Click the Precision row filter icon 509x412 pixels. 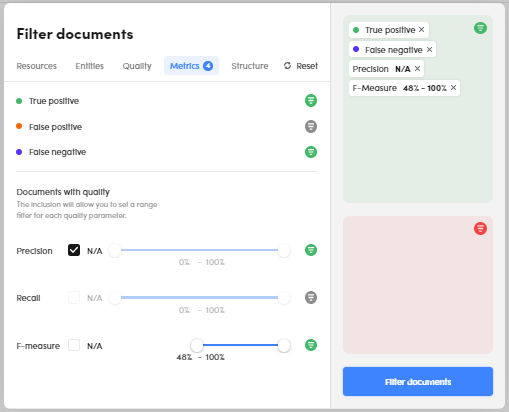point(311,250)
